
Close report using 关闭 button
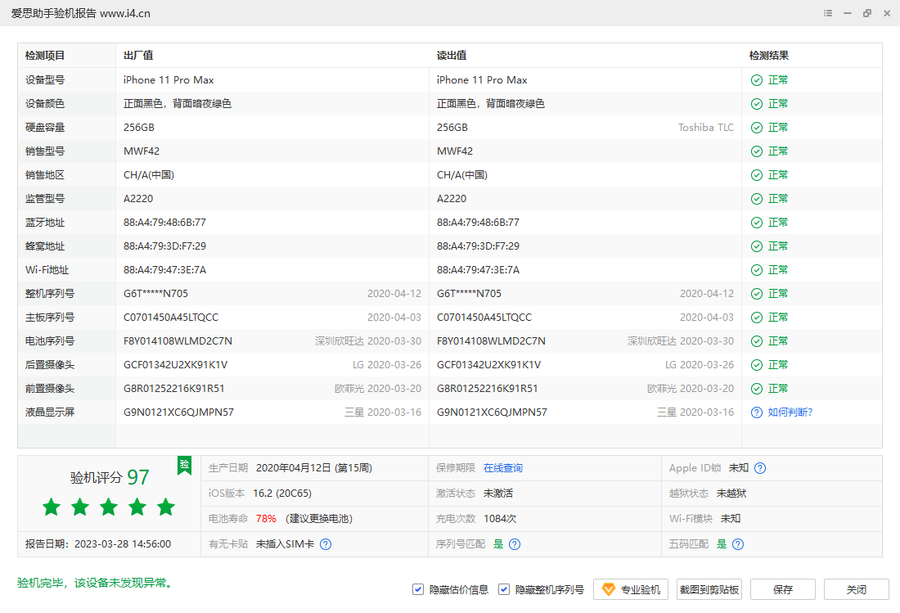coord(856,589)
